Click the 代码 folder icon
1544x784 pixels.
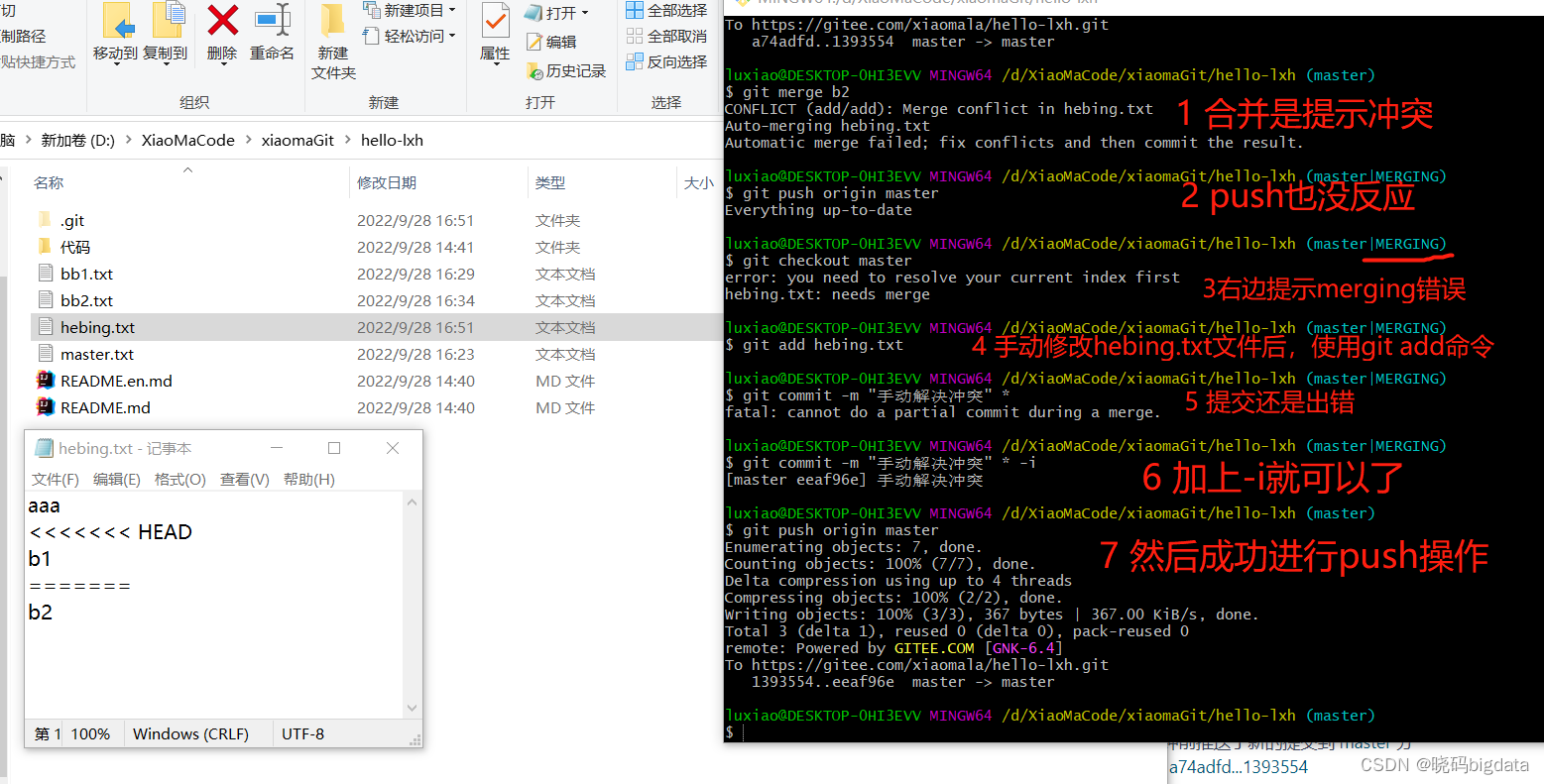point(45,247)
